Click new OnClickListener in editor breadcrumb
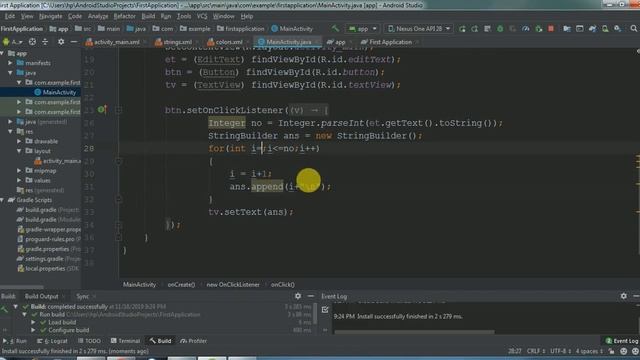640x360 pixels. pyautogui.click(x=233, y=285)
